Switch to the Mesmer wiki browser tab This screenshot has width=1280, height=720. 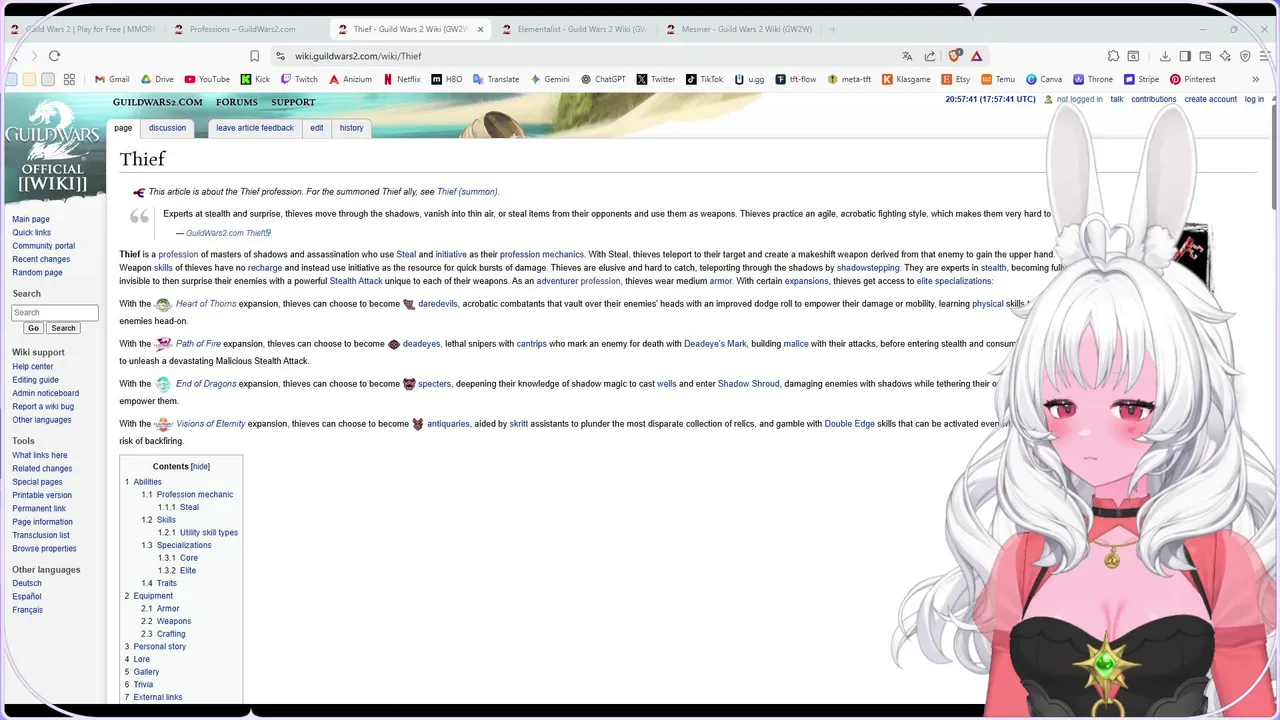[x=738, y=29]
